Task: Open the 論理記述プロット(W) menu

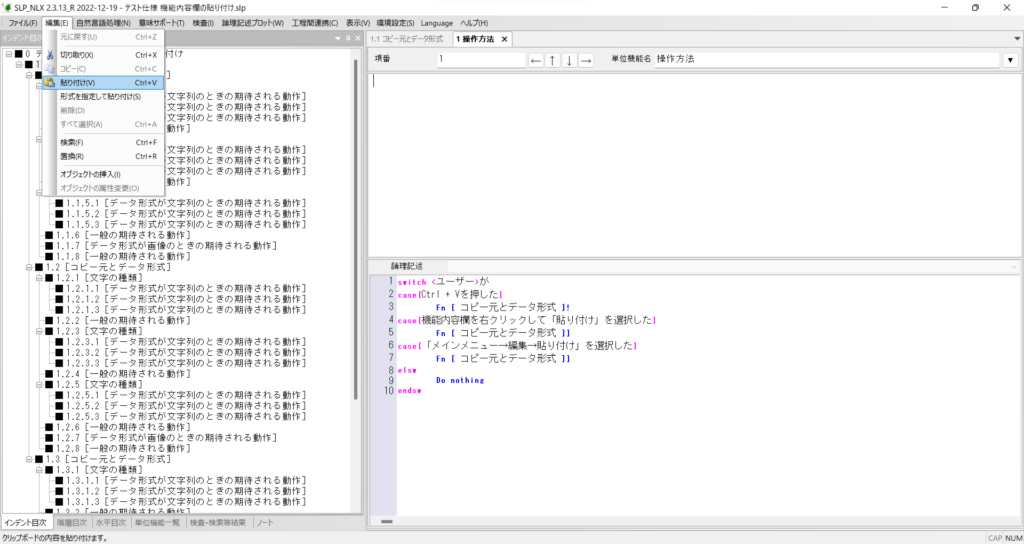Action: pyautogui.click(x=253, y=23)
